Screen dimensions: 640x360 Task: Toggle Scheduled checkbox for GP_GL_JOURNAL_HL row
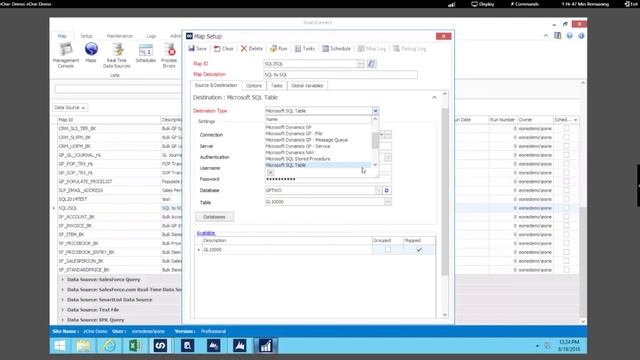pos(566,155)
